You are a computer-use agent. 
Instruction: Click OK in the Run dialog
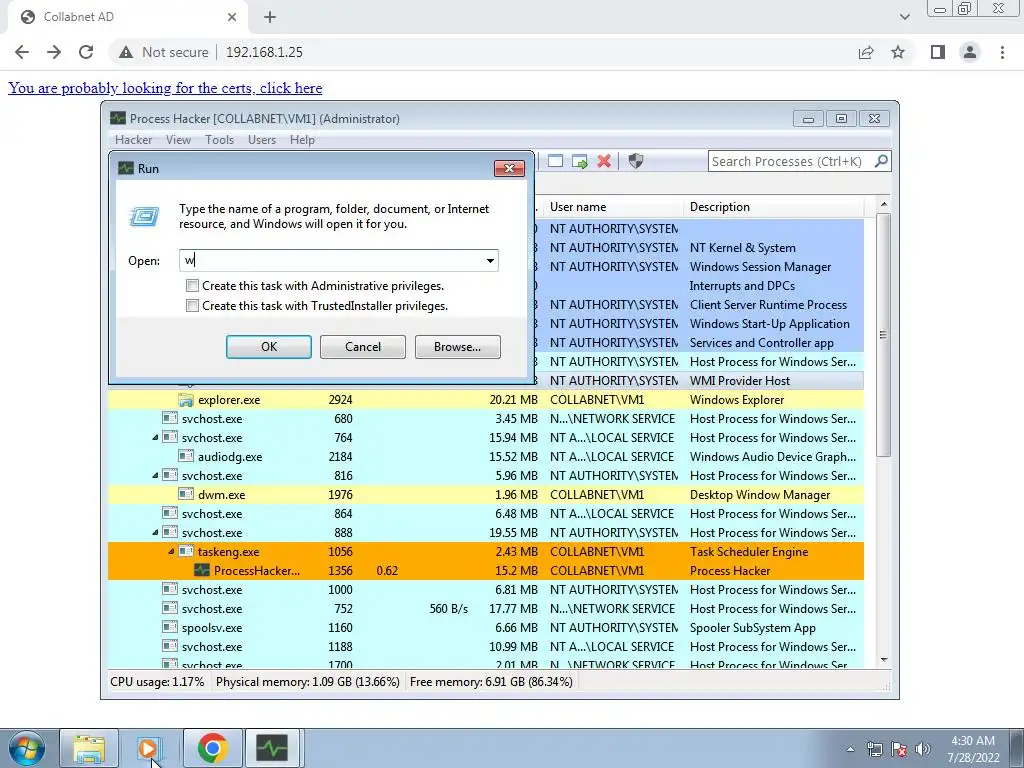(268, 347)
